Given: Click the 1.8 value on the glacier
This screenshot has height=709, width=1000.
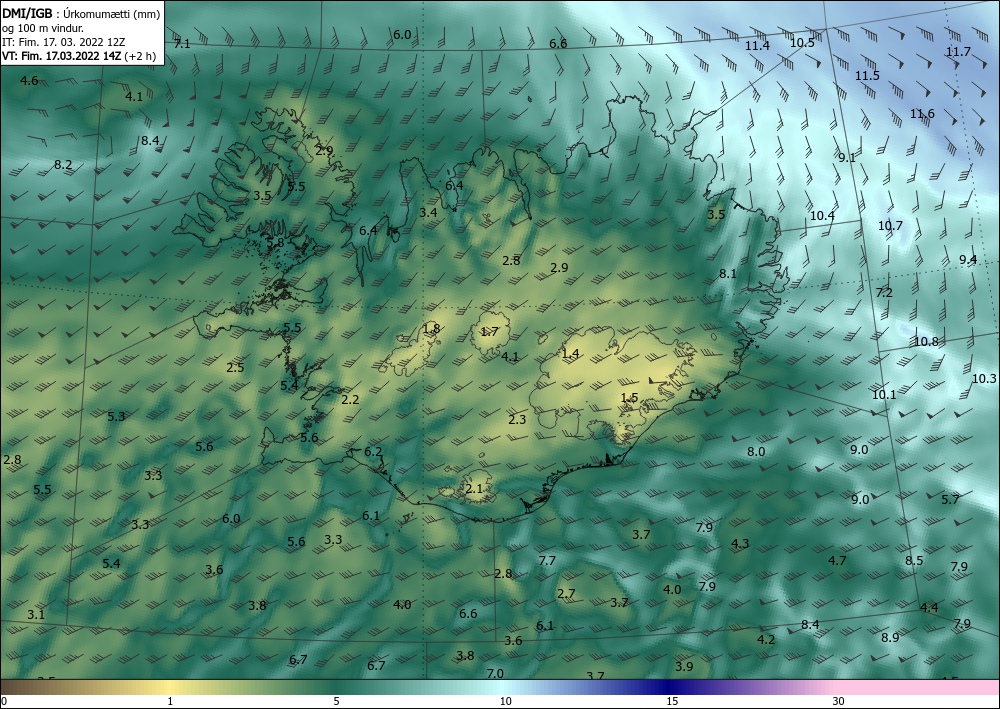Looking at the screenshot, I should point(431,329).
